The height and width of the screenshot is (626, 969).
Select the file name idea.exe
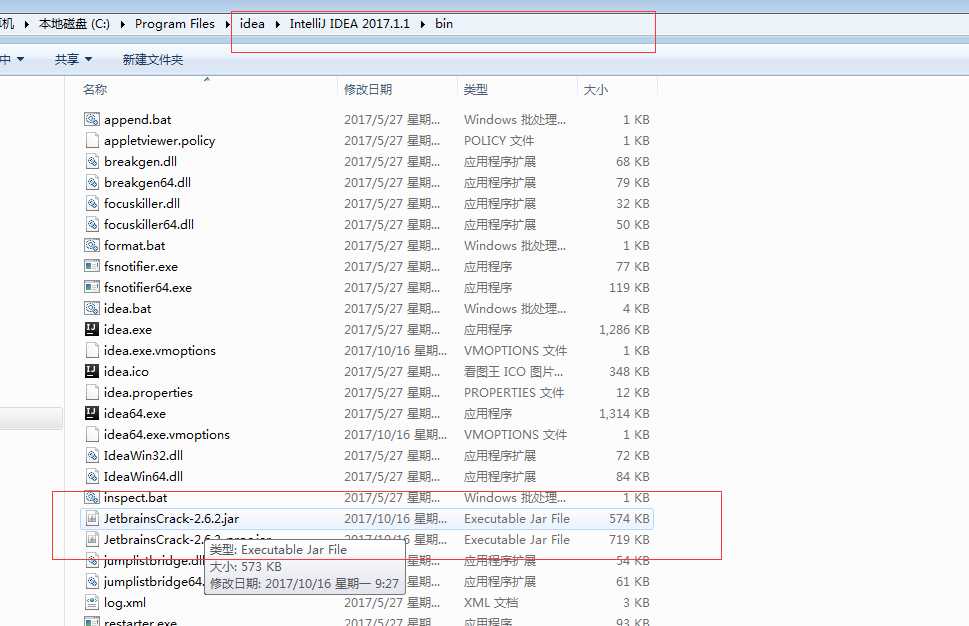128,329
